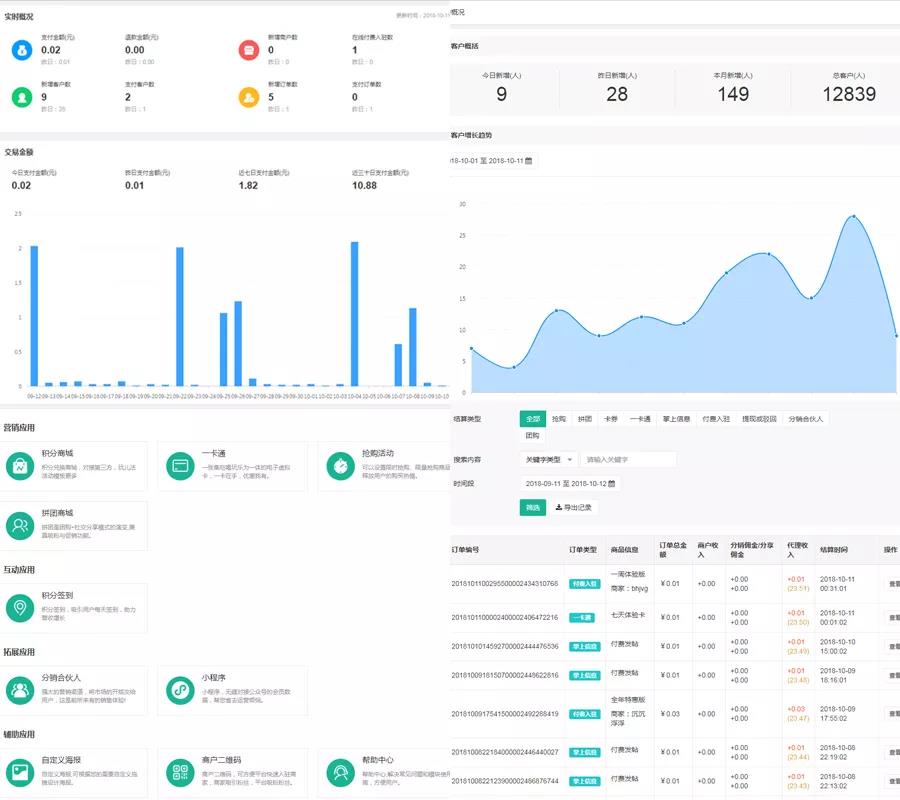
Task: Click the tallest bar in 交易金额 chart
Action: (354, 314)
